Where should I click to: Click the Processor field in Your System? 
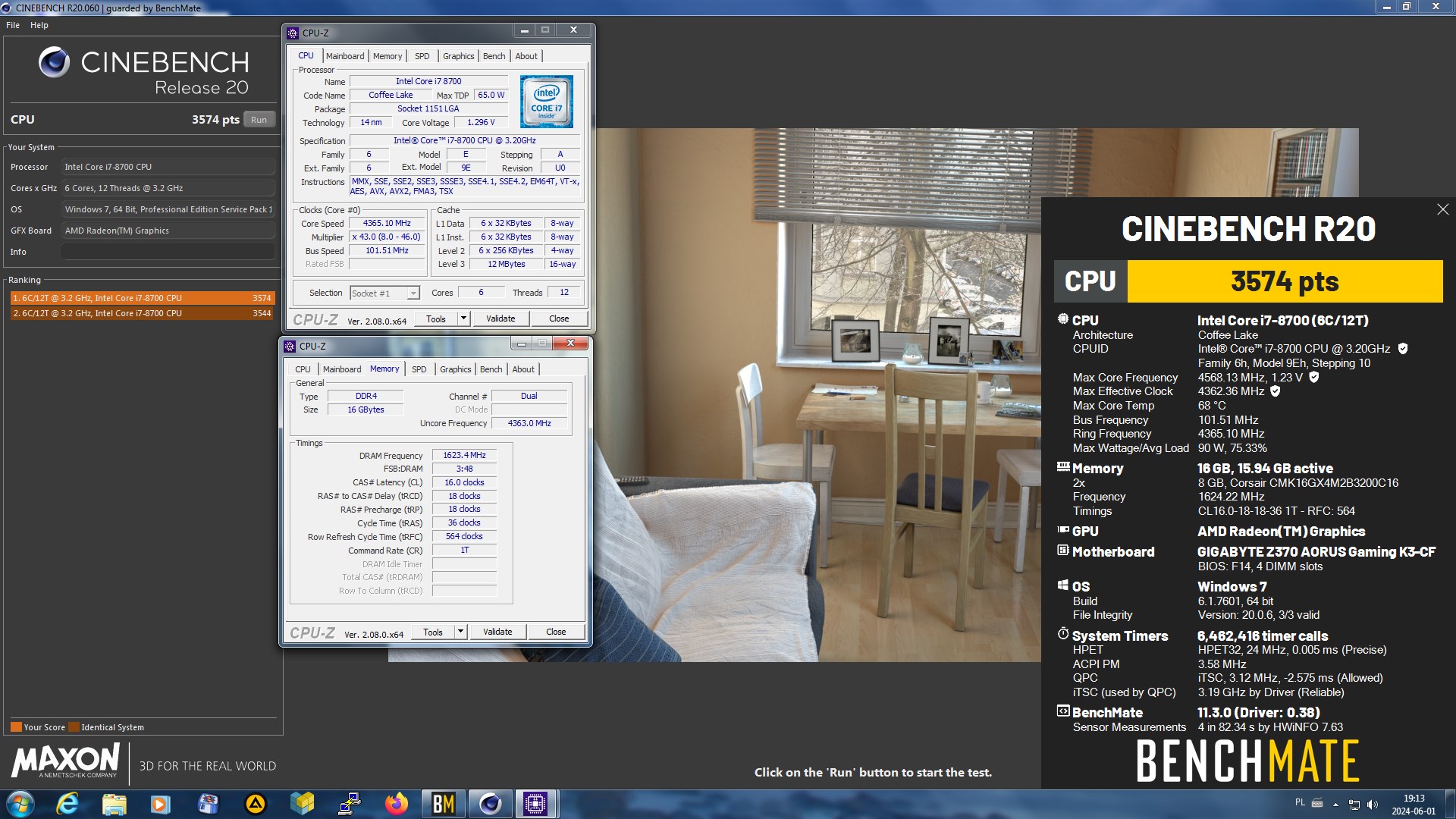tap(168, 167)
